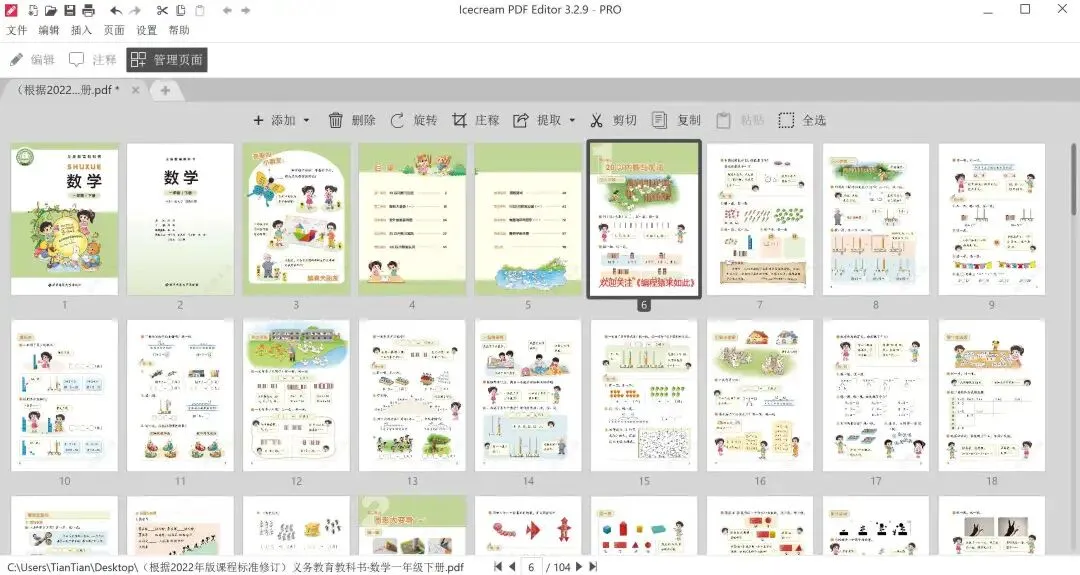Screen dimensions: 1080x575
Task: Select page 13 thumbnail
Action: point(412,395)
